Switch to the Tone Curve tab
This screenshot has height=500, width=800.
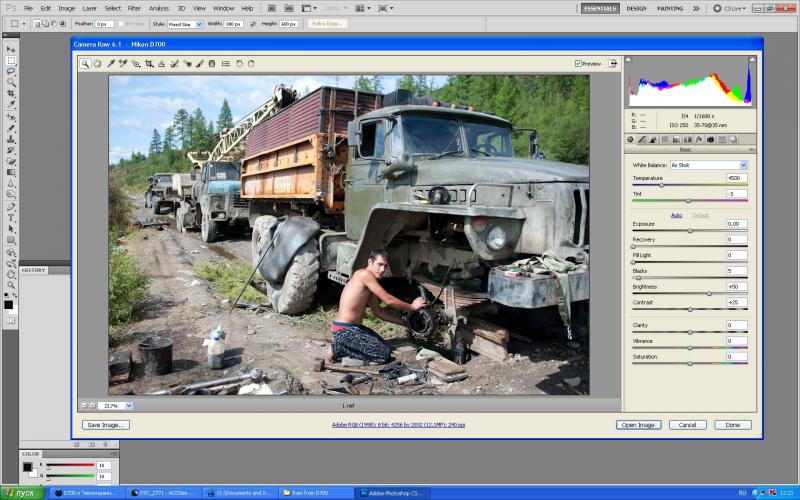pyautogui.click(x=642, y=139)
